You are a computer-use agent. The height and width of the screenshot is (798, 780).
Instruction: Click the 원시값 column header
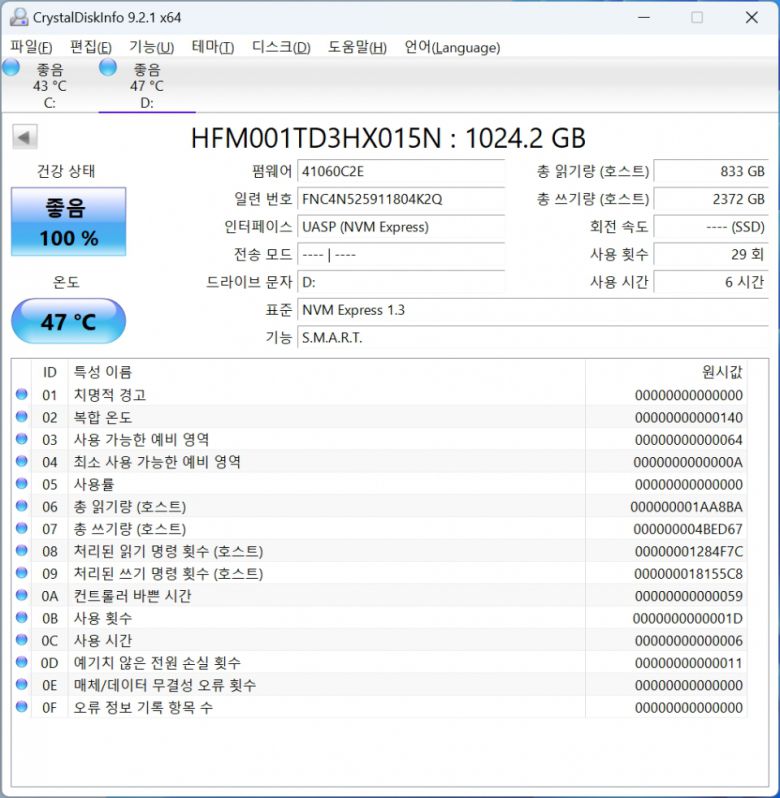[x=722, y=372]
